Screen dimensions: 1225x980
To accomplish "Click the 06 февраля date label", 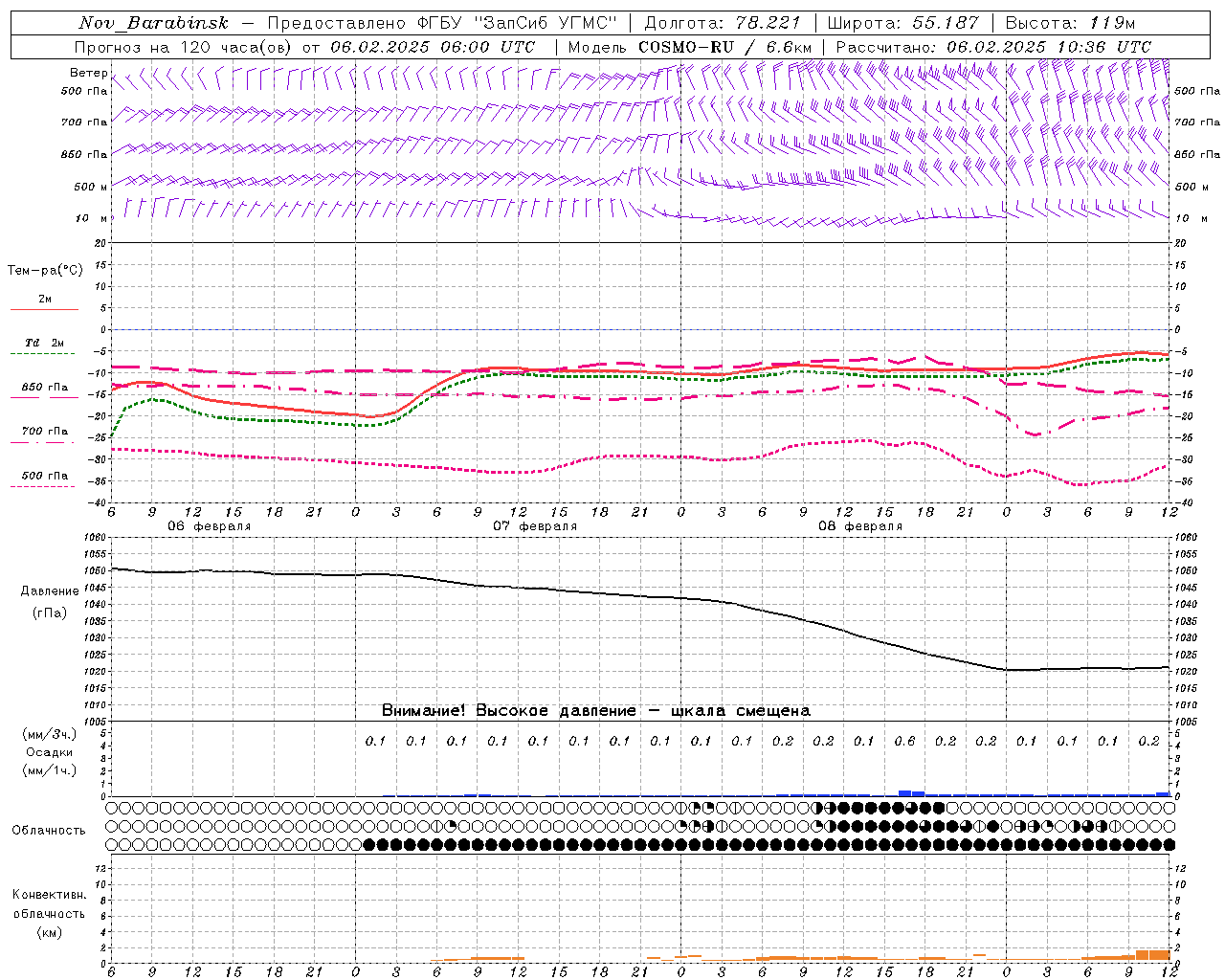I will click(x=209, y=526).
